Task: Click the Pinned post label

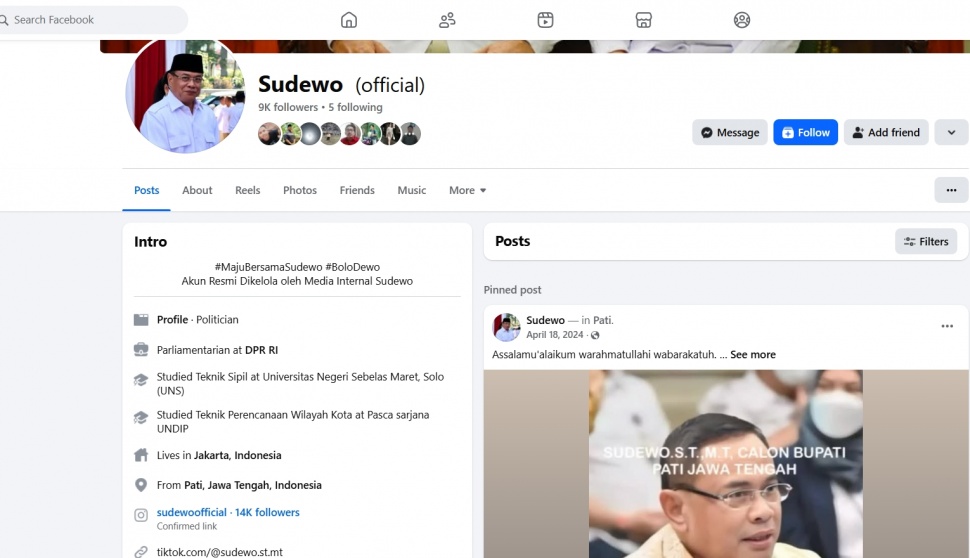Action: point(512,290)
